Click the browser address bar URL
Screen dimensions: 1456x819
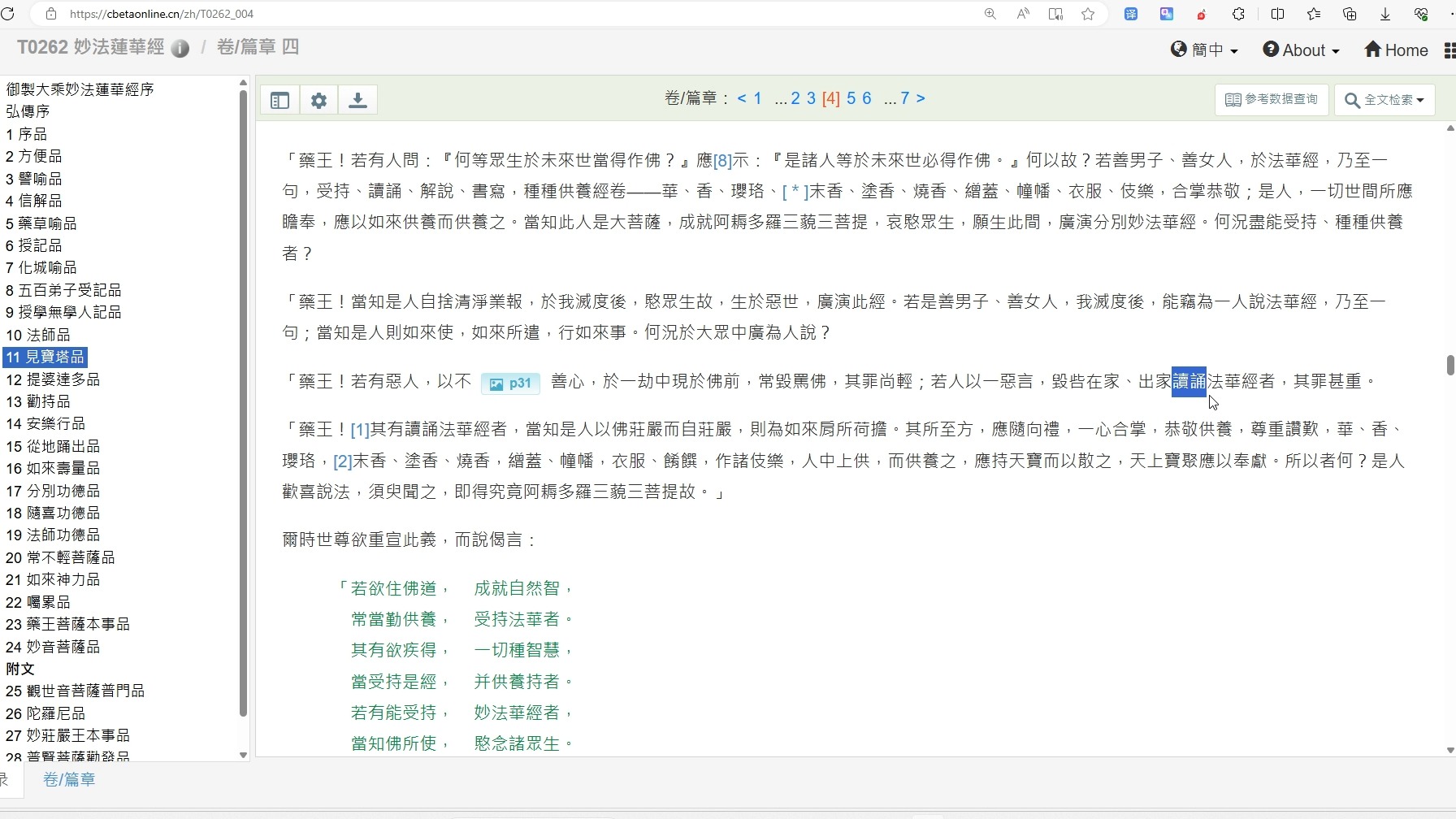click(162, 14)
